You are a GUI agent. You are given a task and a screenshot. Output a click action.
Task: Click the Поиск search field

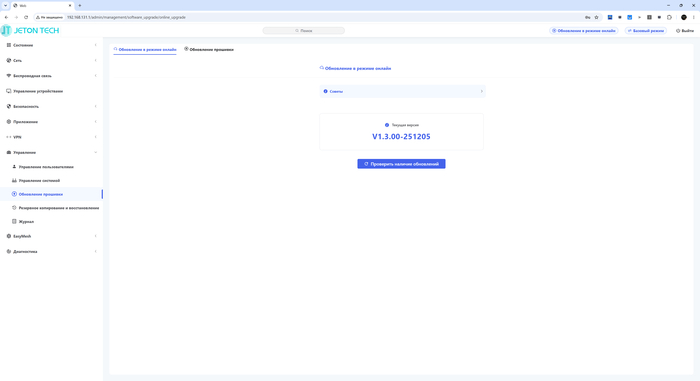[x=304, y=30]
